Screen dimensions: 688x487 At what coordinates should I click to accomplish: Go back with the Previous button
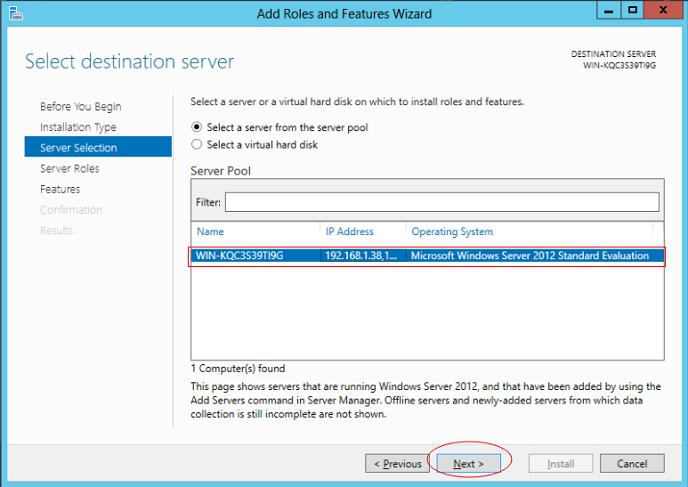(x=397, y=464)
